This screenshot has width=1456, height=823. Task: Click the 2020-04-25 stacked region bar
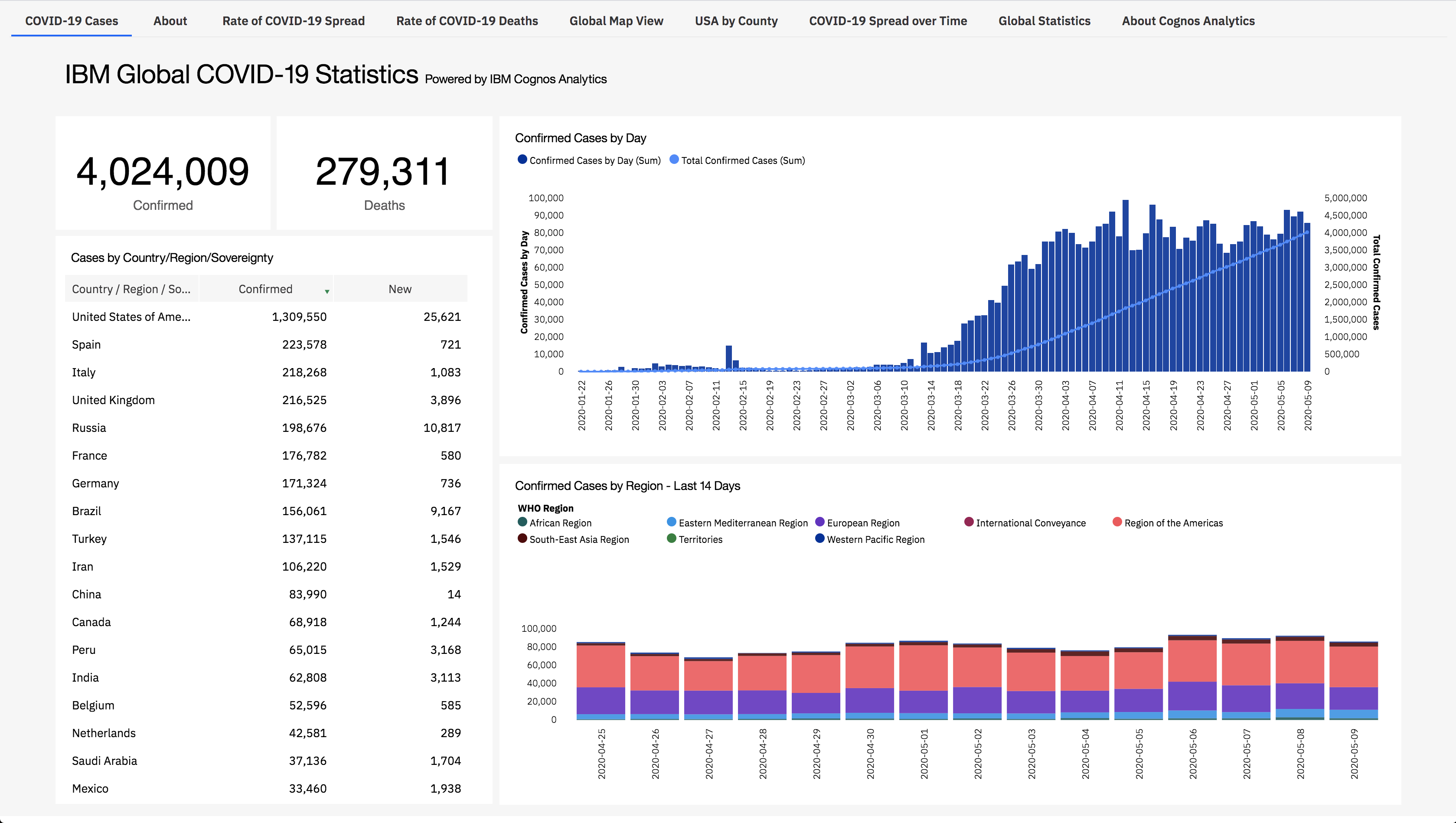point(600,681)
